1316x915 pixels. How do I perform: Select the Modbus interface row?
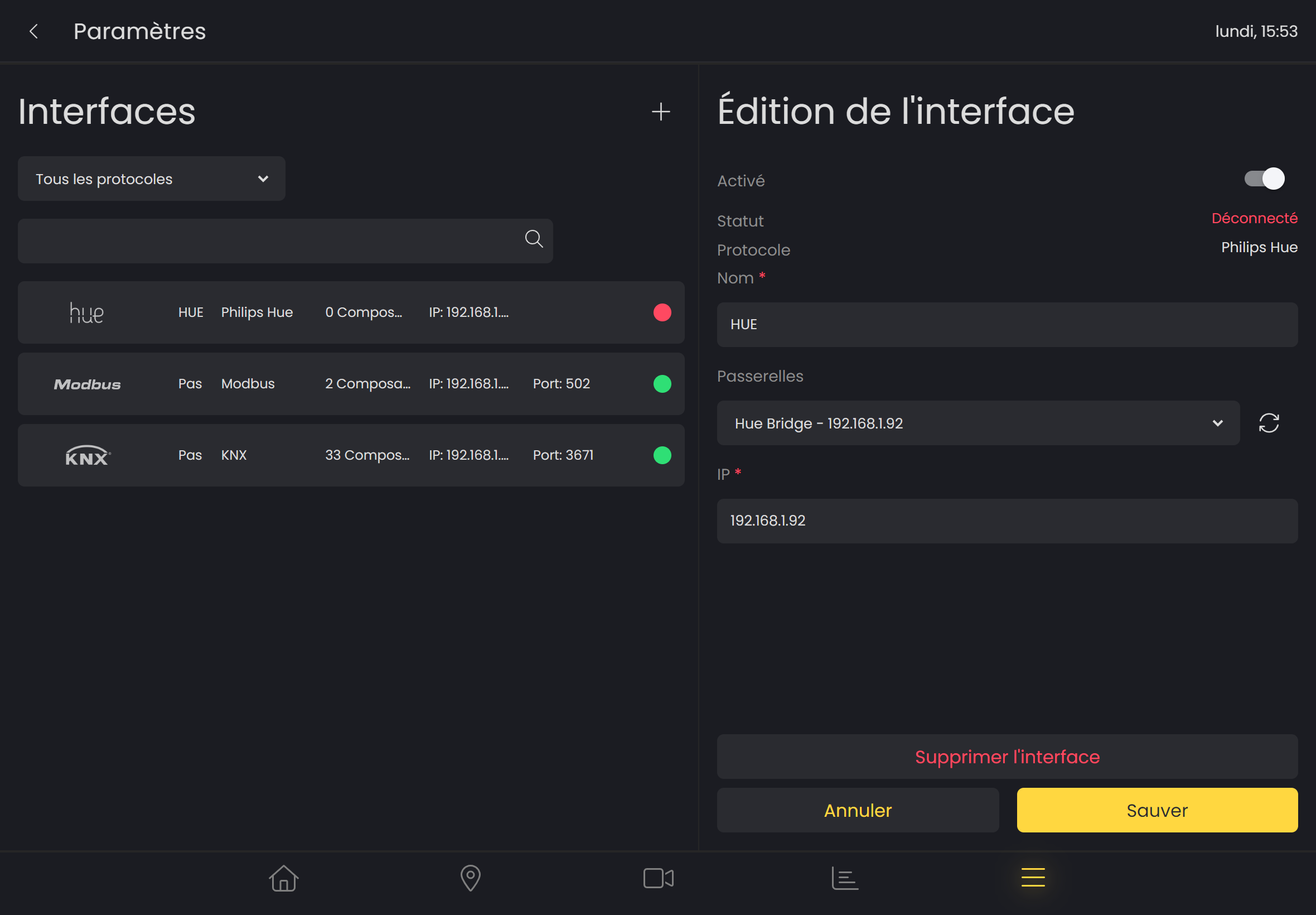pos(351,384)
